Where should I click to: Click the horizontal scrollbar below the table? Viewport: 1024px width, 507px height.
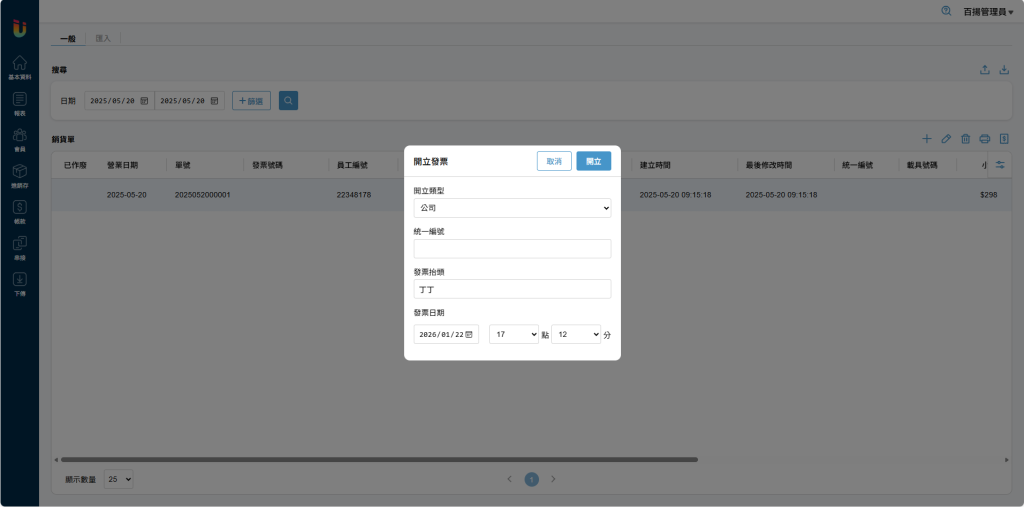tap(380, 460)
